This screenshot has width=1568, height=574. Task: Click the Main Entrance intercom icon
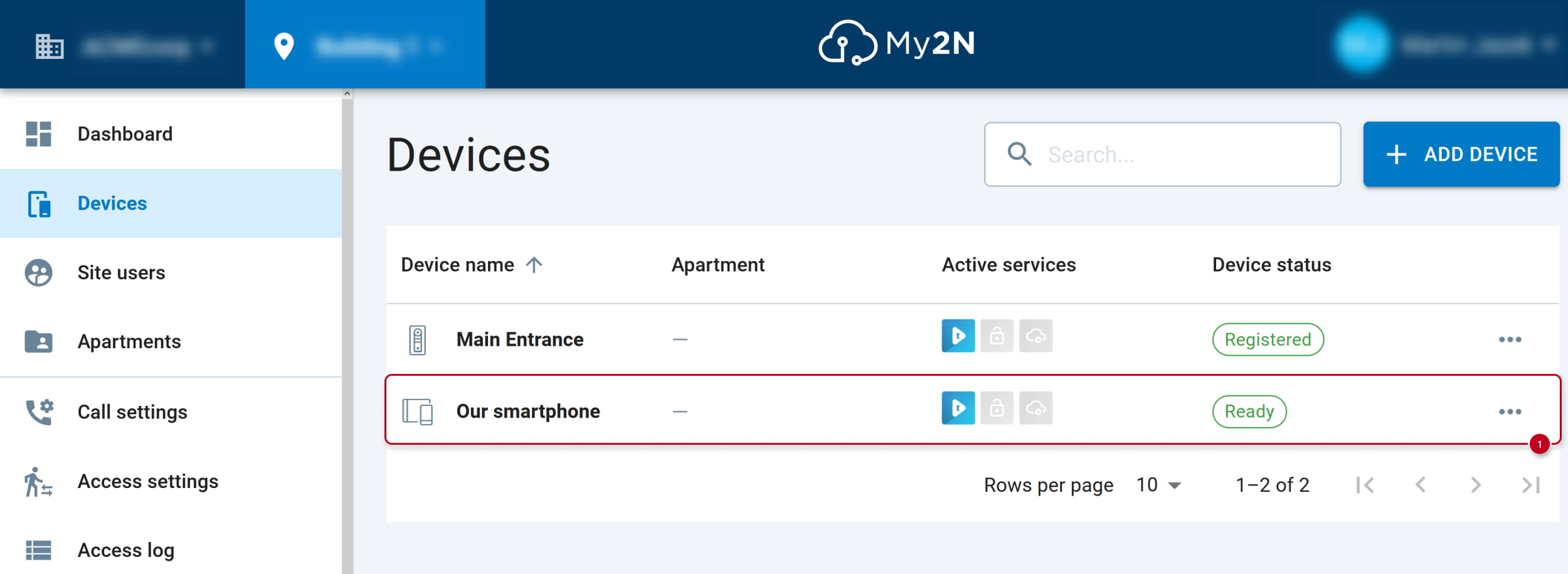click(417, 340)
